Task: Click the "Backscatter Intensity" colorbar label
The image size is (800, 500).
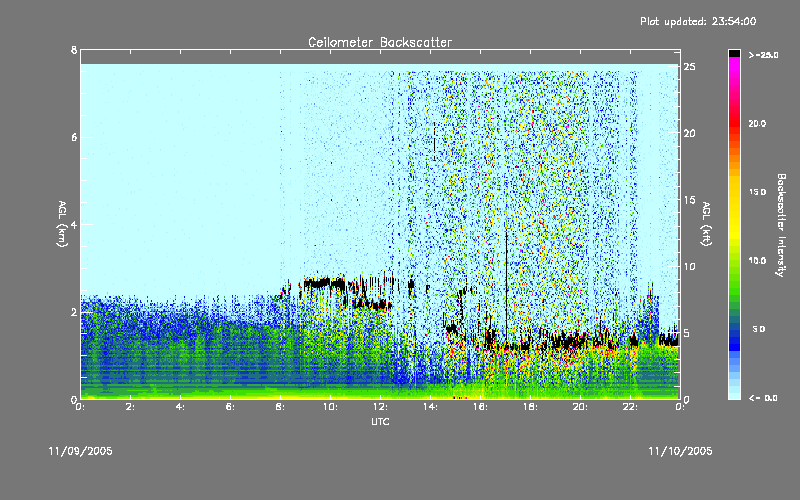Action: coord(781,225)
